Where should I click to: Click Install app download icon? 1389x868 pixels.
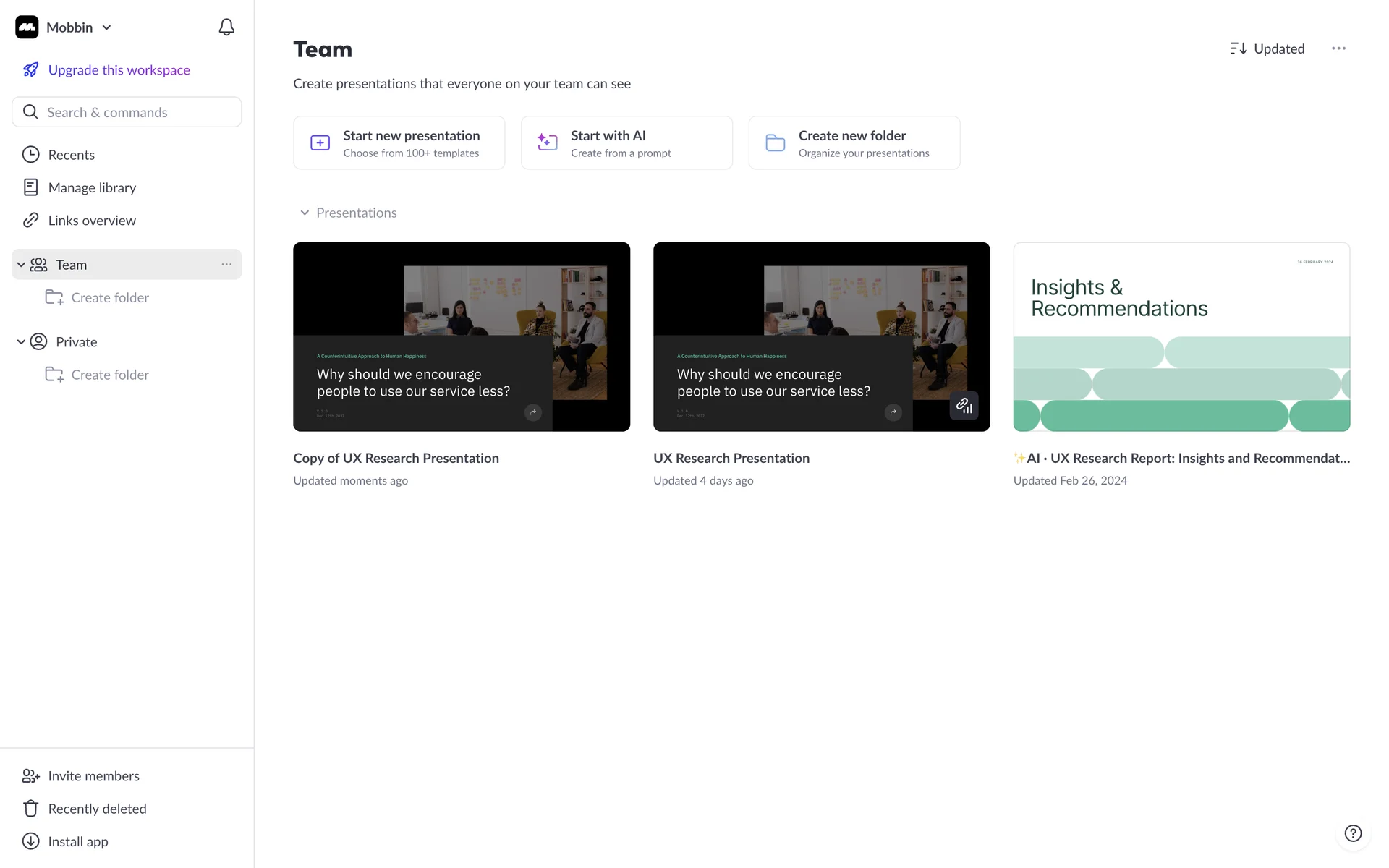[30, 841]
